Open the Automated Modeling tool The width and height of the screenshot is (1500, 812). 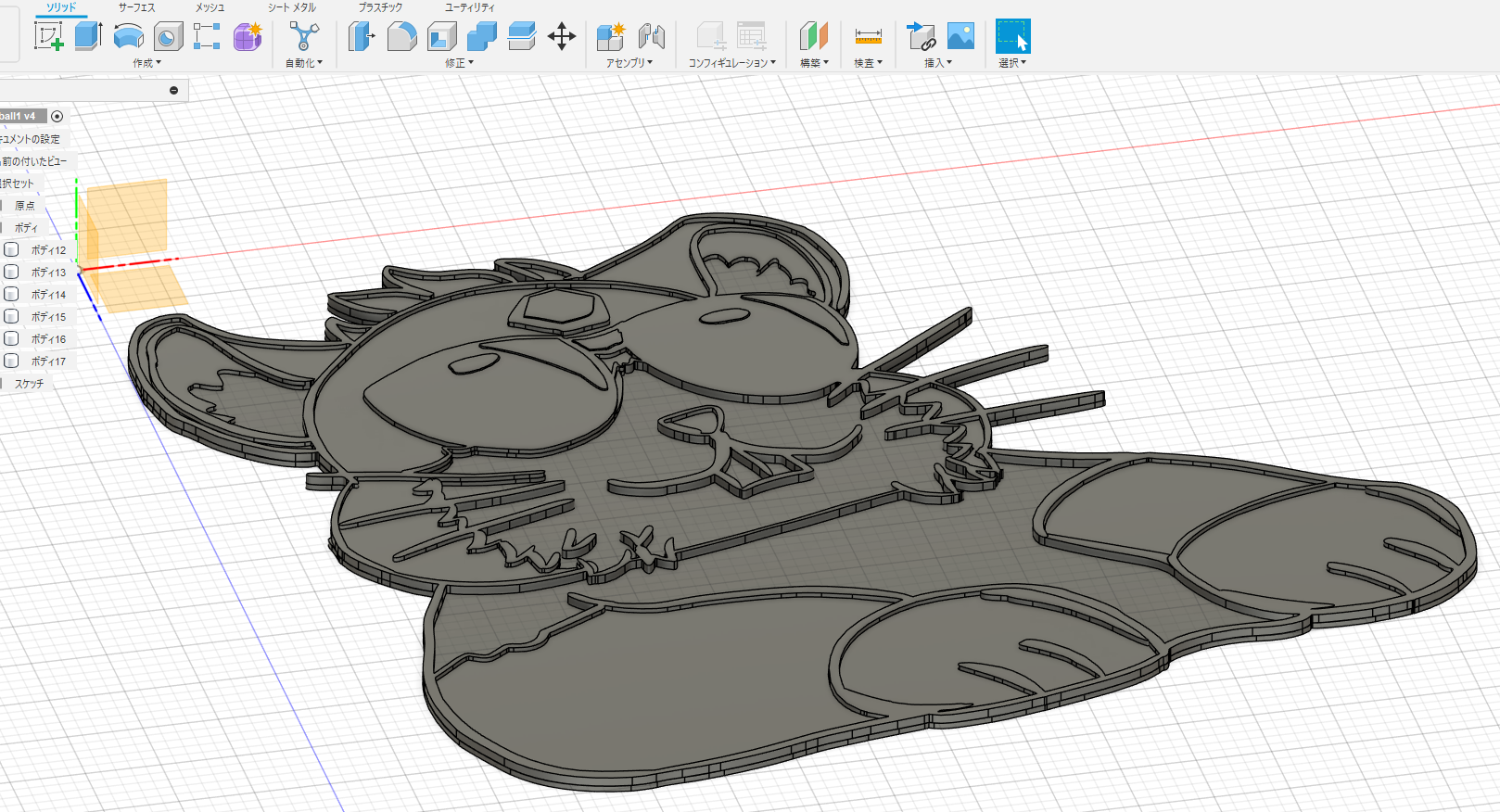[x=303, y=36]
